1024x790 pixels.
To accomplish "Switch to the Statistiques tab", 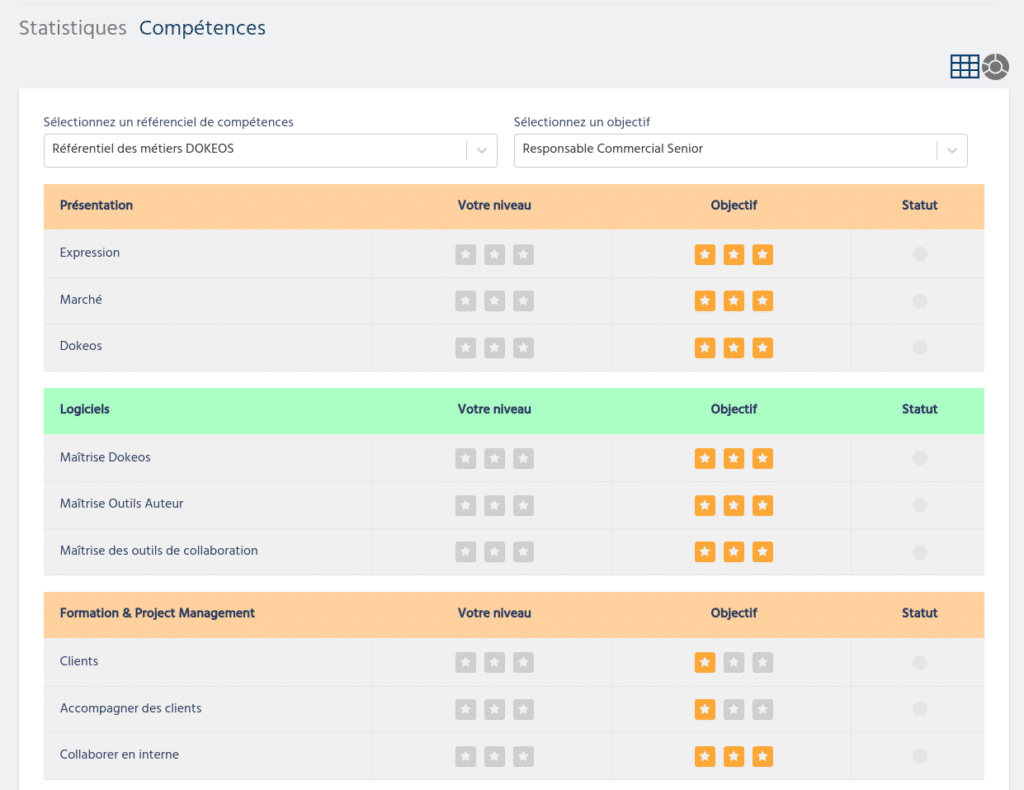I will click(x=72, y=28).
